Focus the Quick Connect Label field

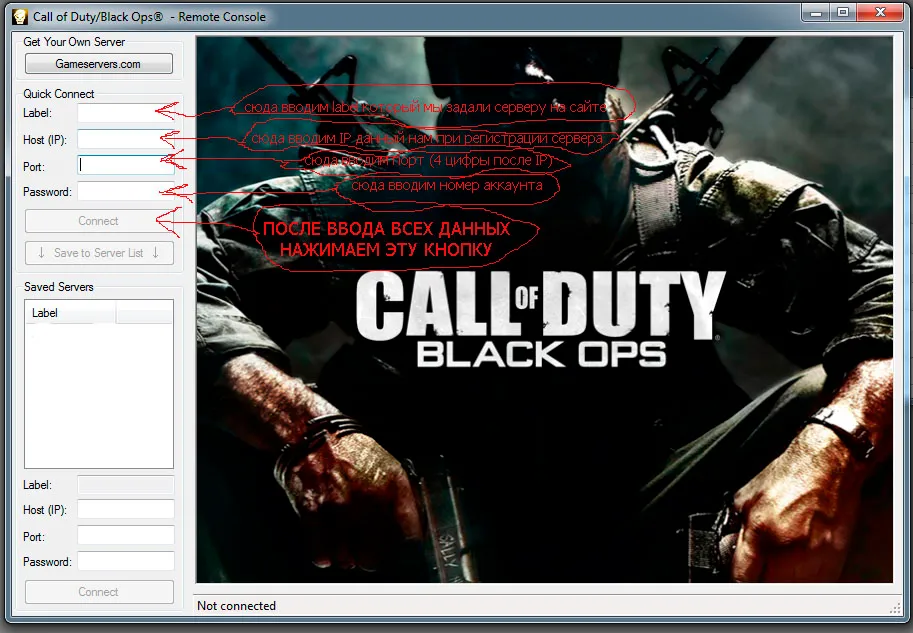[x=115, y=113]
